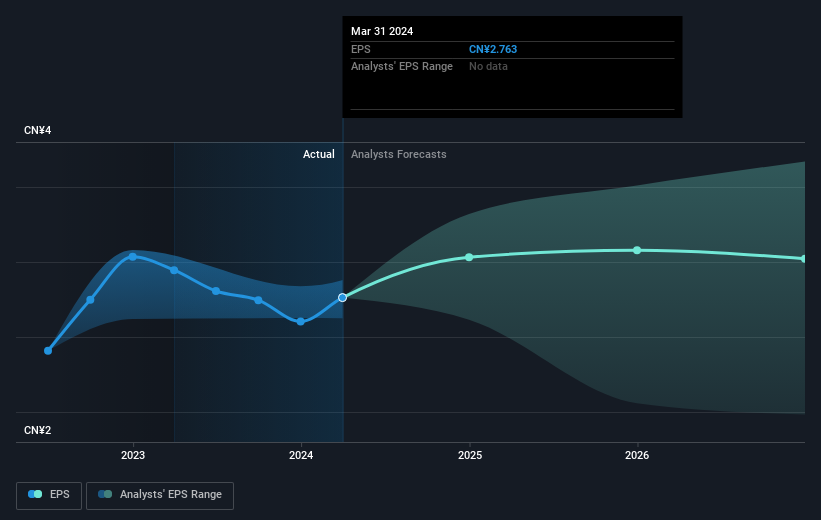Image resolution: width=821 pixels, height=520 pixels.
Task: Click the lowest EPS point near 2024
Action: click(301, 322)
